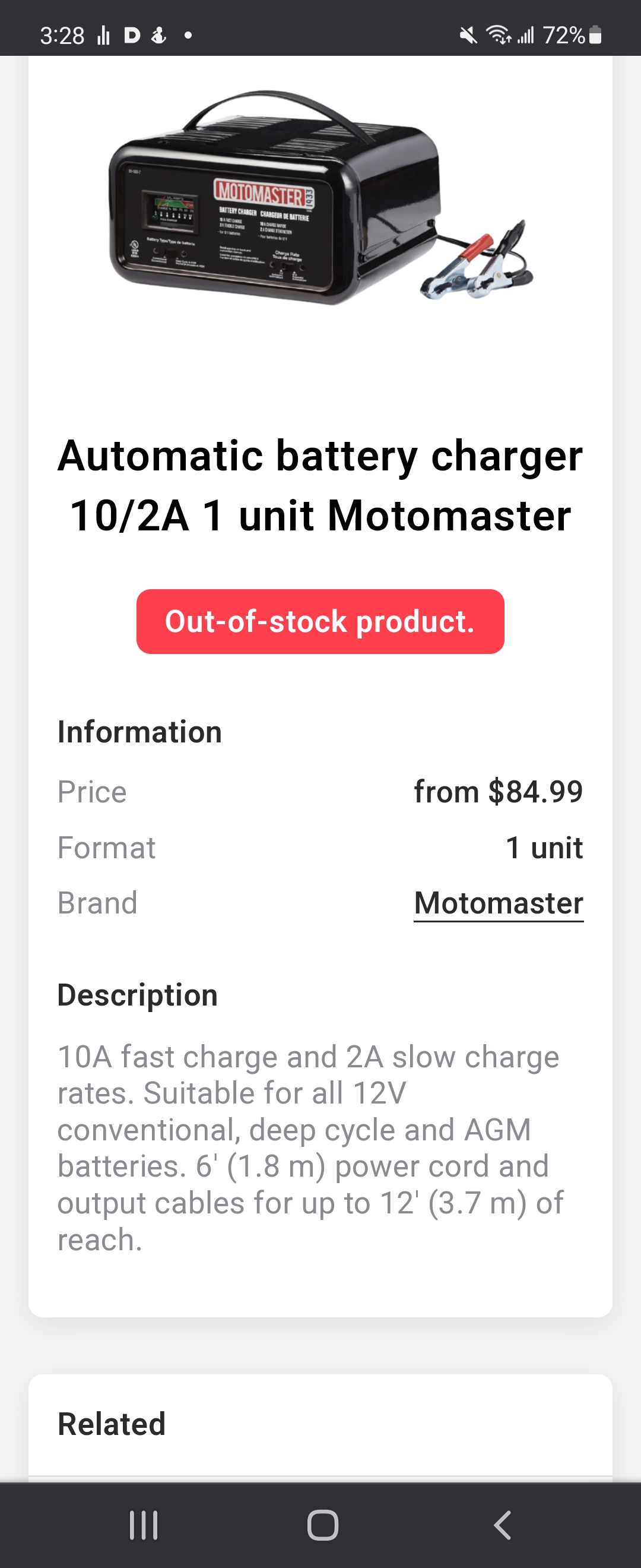This screenshot has width=641, height=1568.
Task: Tap the cellular signal bars icon
Action: tap(525, 35)
